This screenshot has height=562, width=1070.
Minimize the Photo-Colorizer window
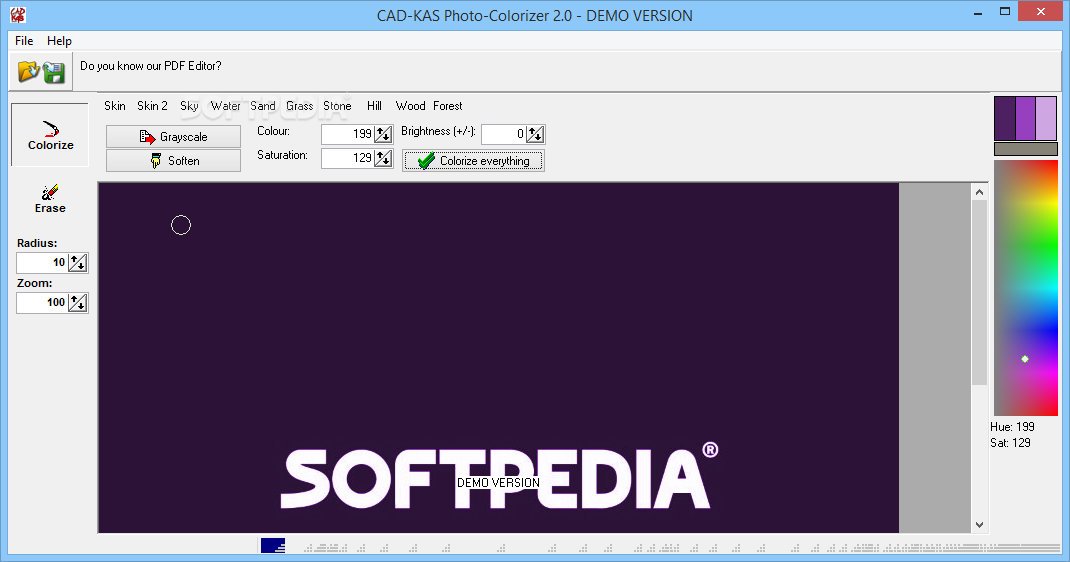coord(978,12)
